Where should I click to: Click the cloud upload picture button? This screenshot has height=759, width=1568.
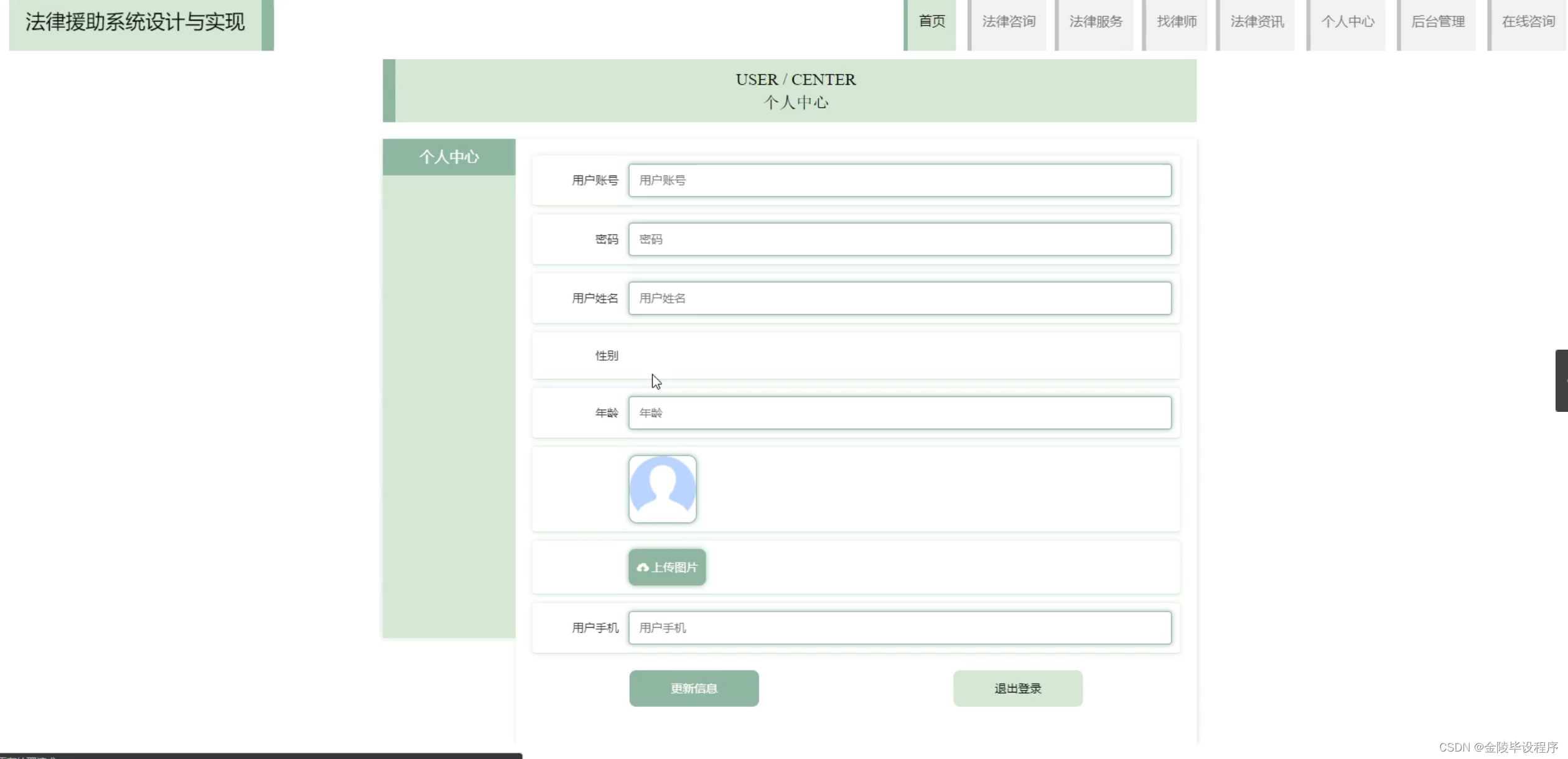click(667, 567)
